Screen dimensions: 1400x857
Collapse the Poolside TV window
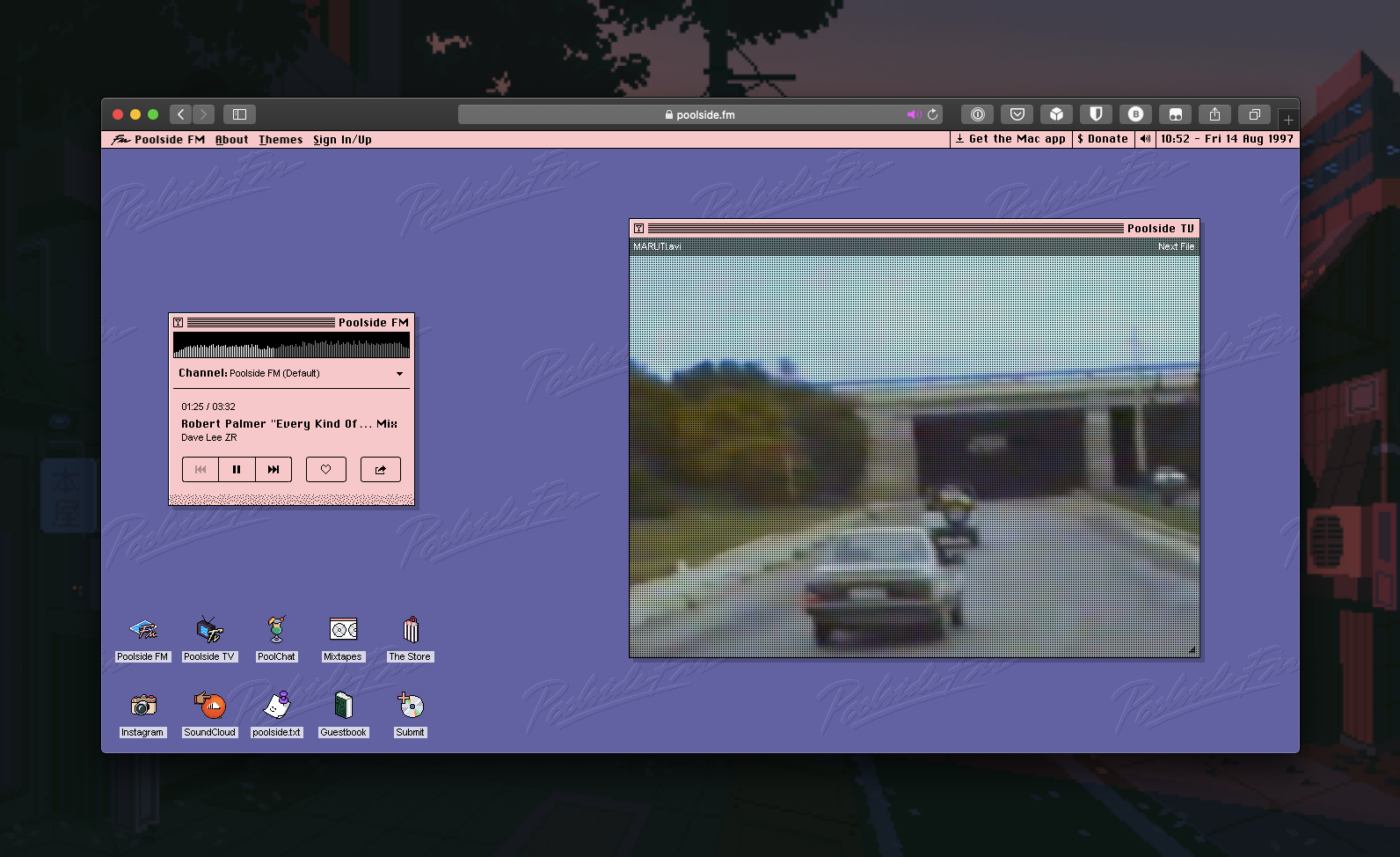point(639,229)
